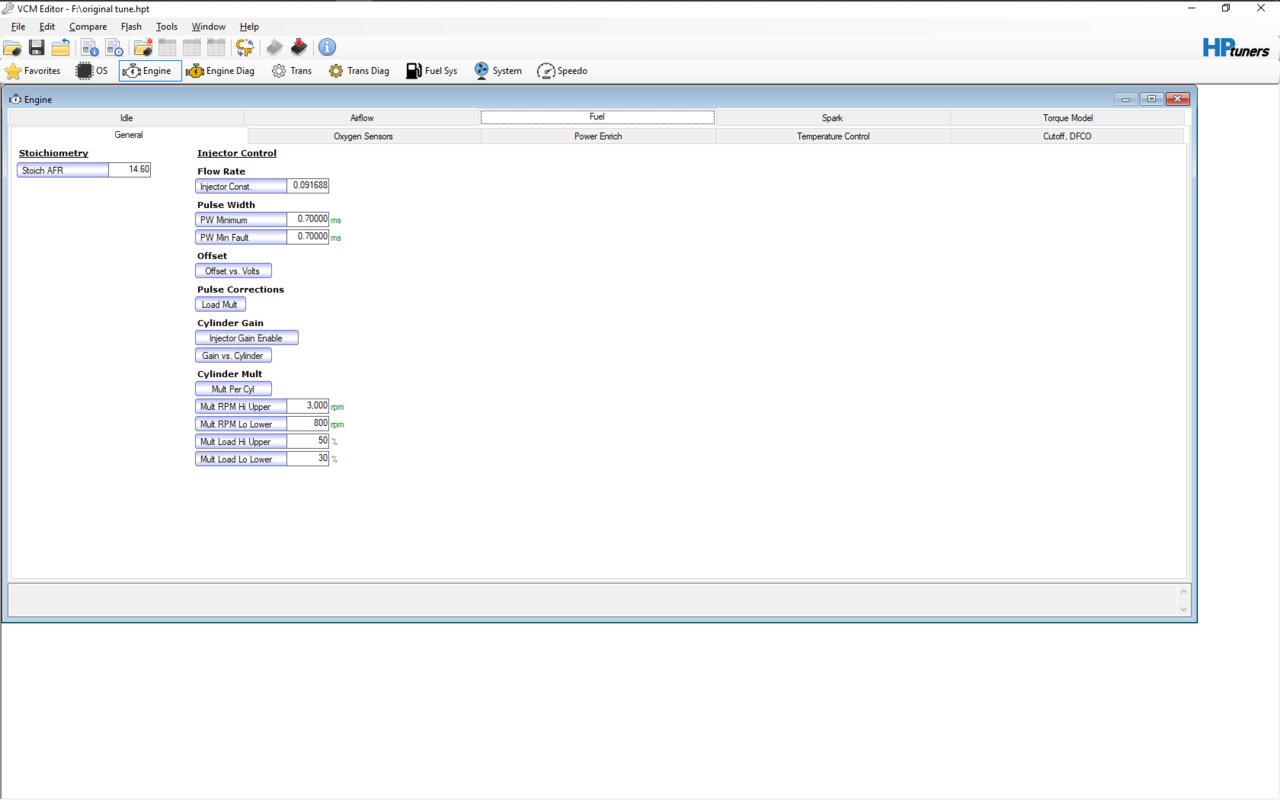
Task: Open the Speedo gauge section
Action: pos(562,71)
